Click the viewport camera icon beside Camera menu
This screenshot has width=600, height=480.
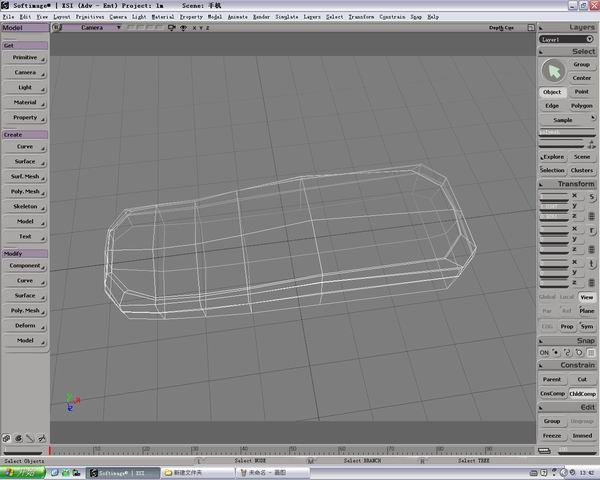[x=171, y=28]
